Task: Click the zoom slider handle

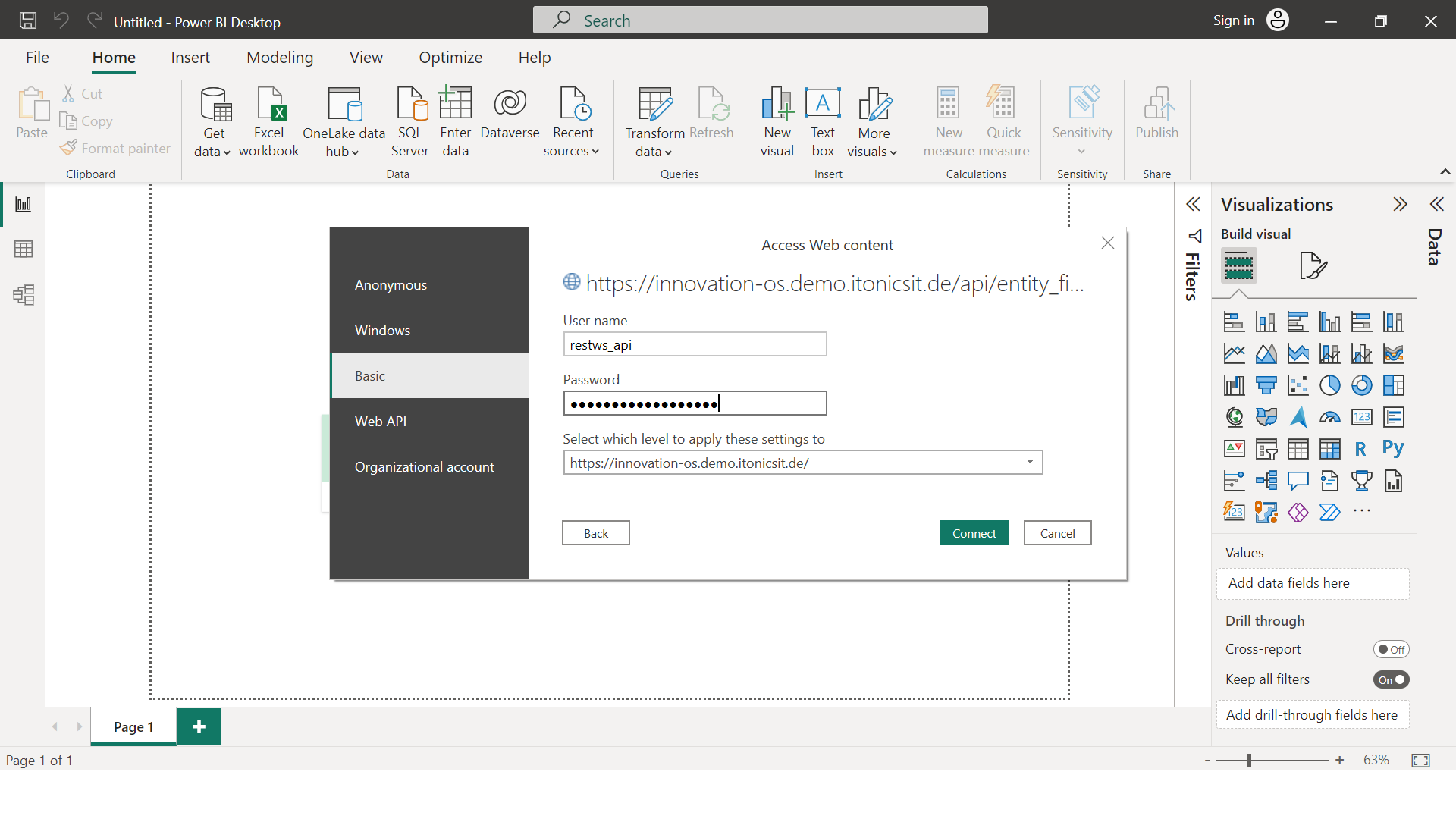Action: [x=1248, y=760]
